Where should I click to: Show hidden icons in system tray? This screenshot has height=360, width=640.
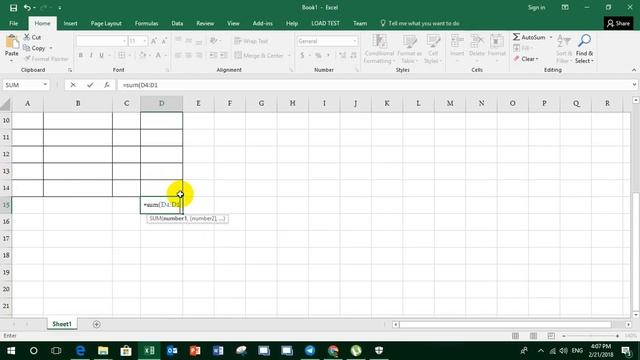541,351
